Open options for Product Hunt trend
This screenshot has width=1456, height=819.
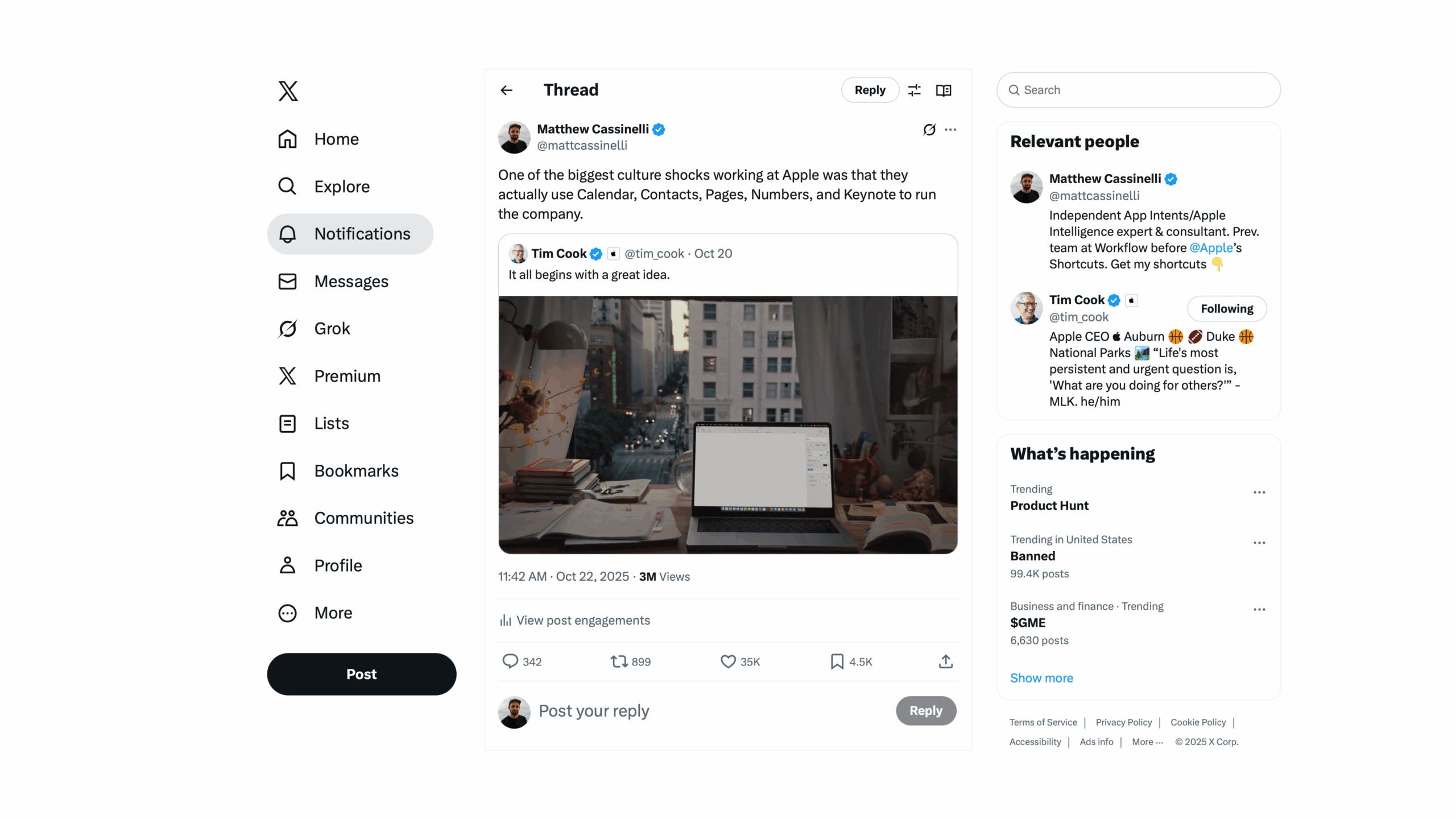coord(1259,493)
